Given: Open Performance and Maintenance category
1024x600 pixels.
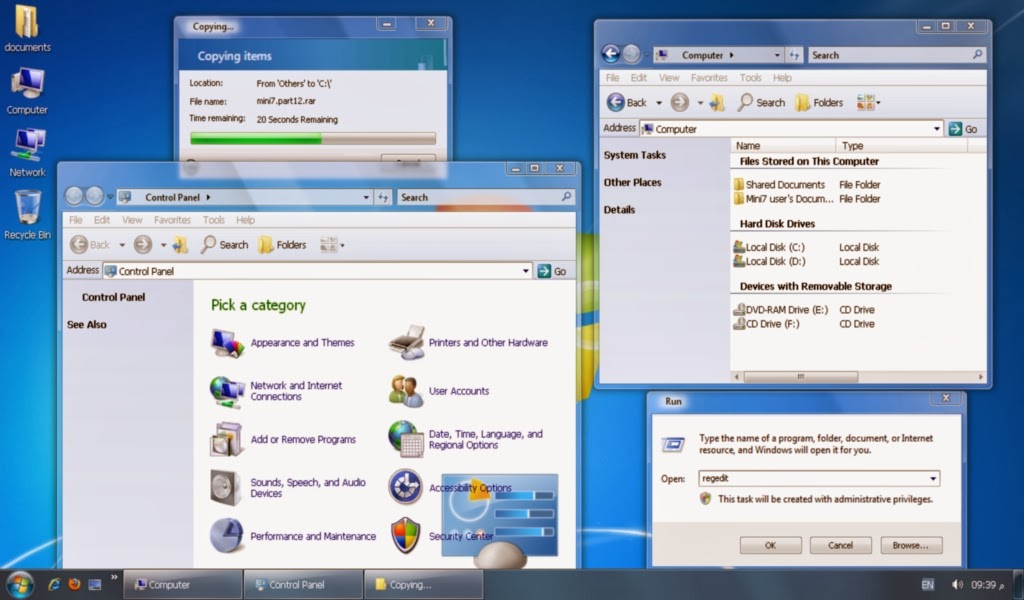Looking at the screenshot, I should click(x=293, y=536).
